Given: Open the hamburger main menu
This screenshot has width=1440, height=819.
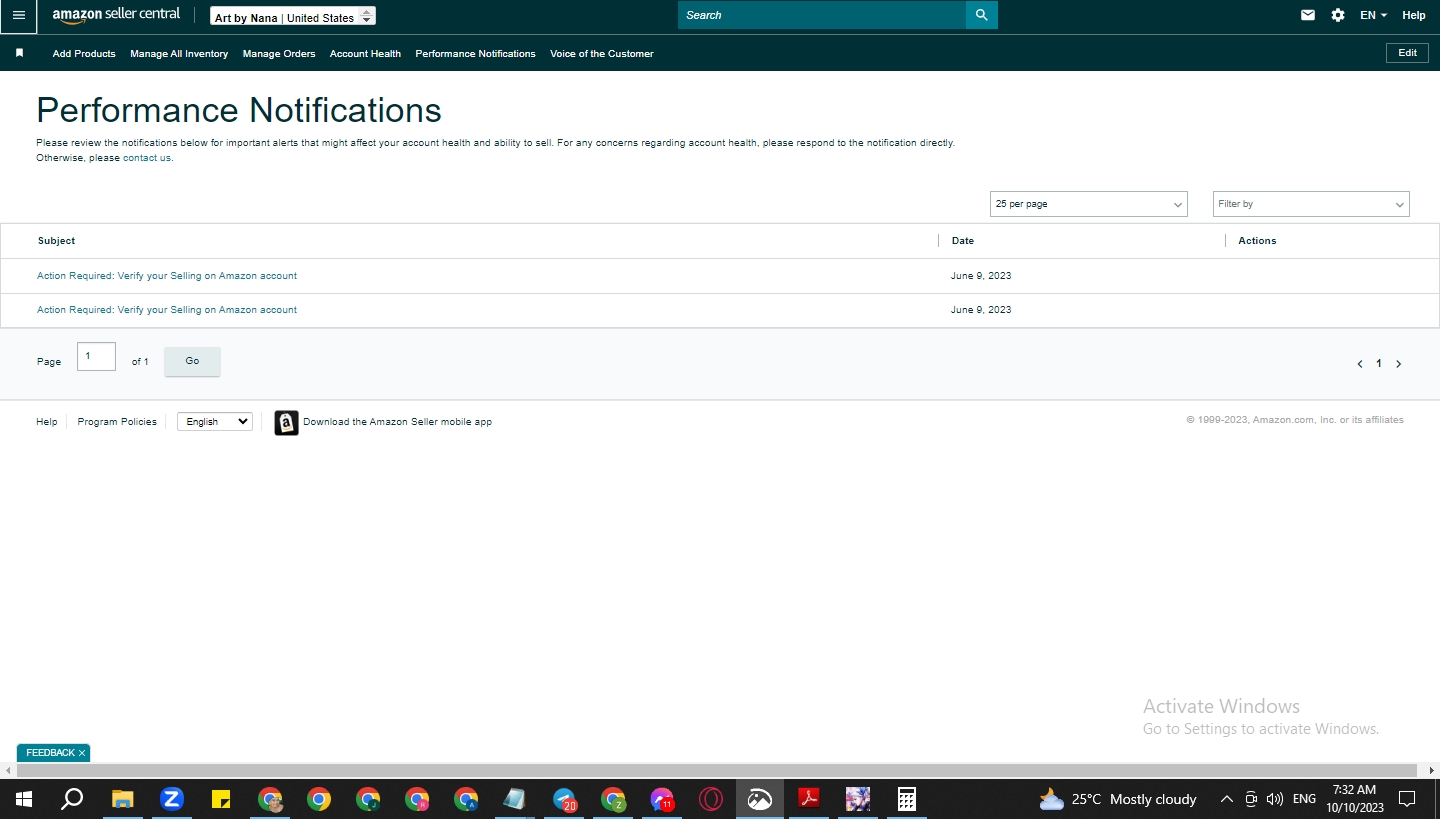Looking at the screenshot, I should coord(18,15).
